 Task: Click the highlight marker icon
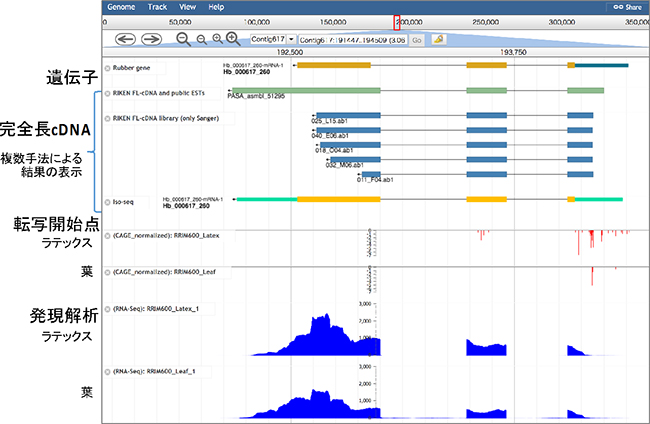(x=439, y=39)
